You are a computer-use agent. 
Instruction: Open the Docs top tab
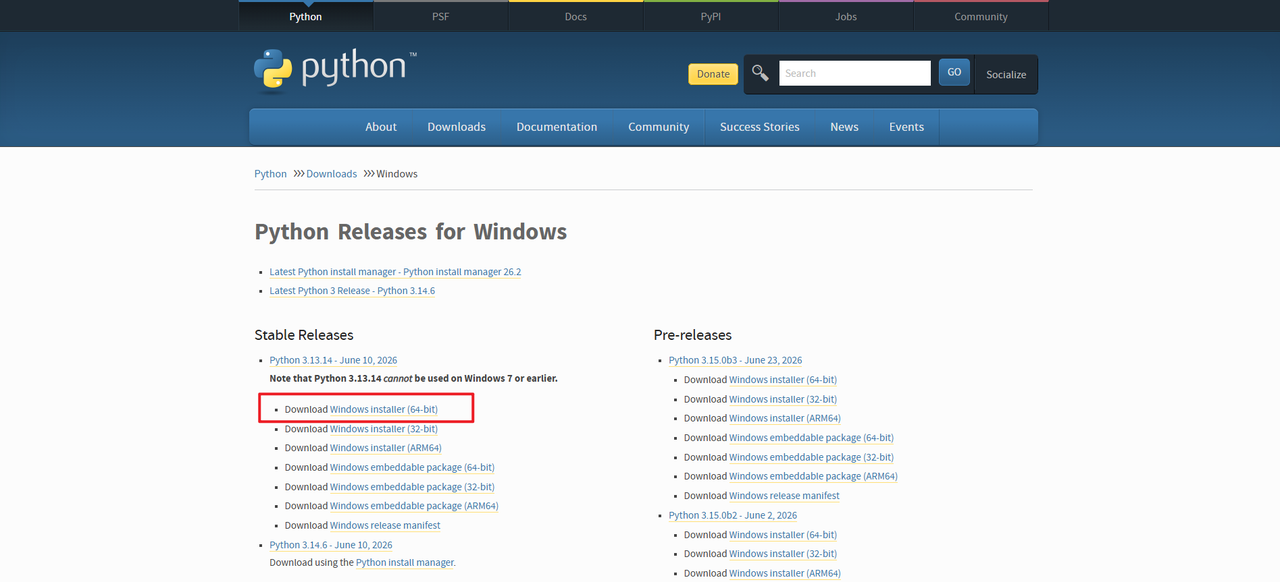click(x=575, y=16)
